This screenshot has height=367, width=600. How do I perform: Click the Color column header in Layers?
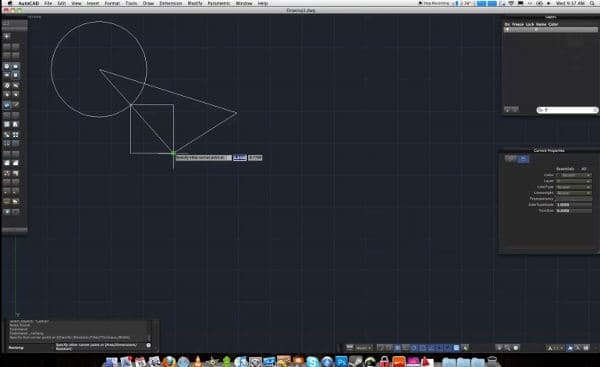553,24
